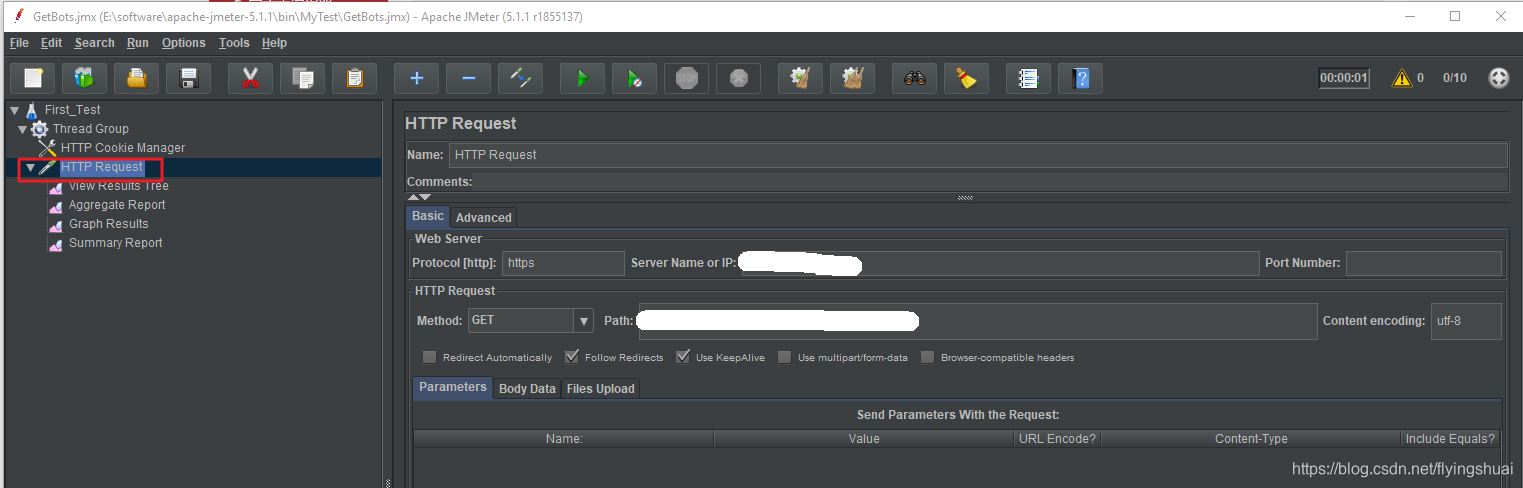Collapse the HTTP Request tree node

tap(31, 167)
